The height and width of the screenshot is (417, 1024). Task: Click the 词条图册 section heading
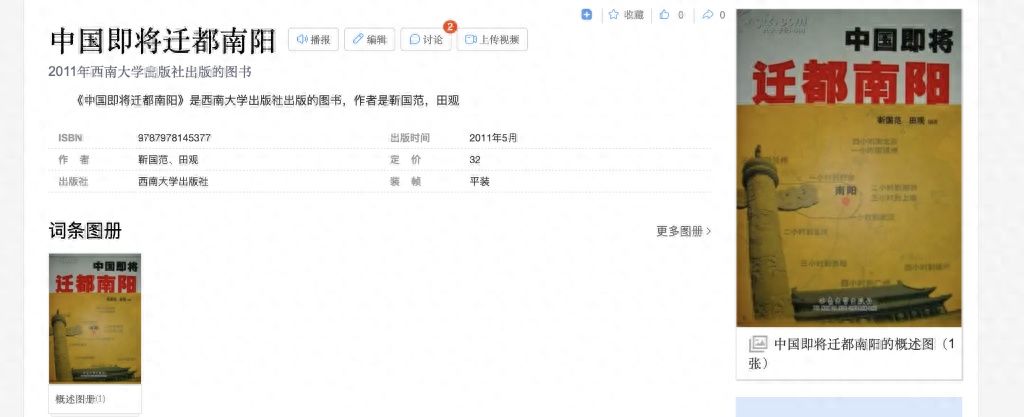(85, 230)
